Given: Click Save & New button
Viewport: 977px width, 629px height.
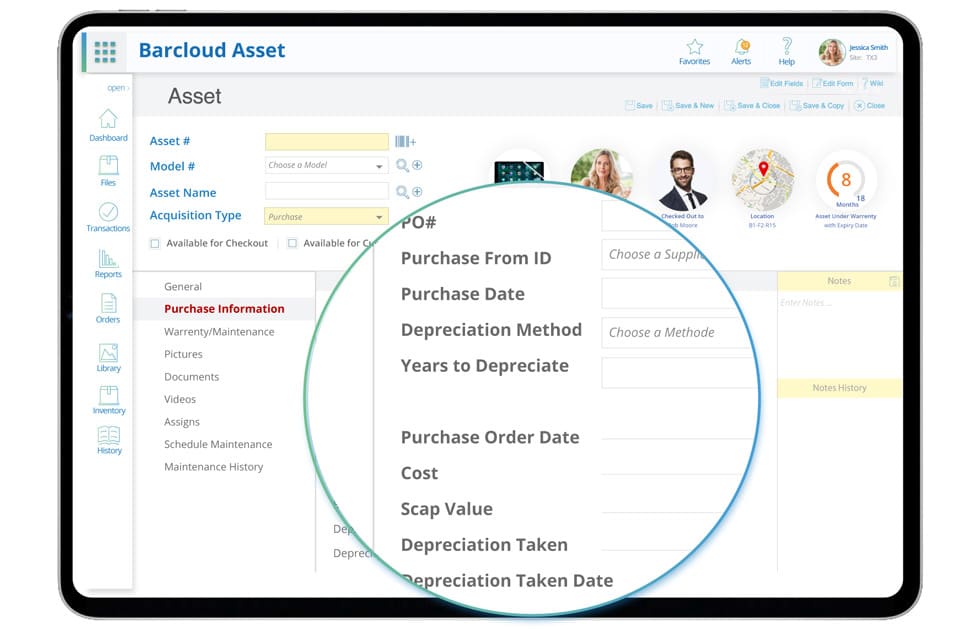Looking at the screenshot, I should click(688, 106).
